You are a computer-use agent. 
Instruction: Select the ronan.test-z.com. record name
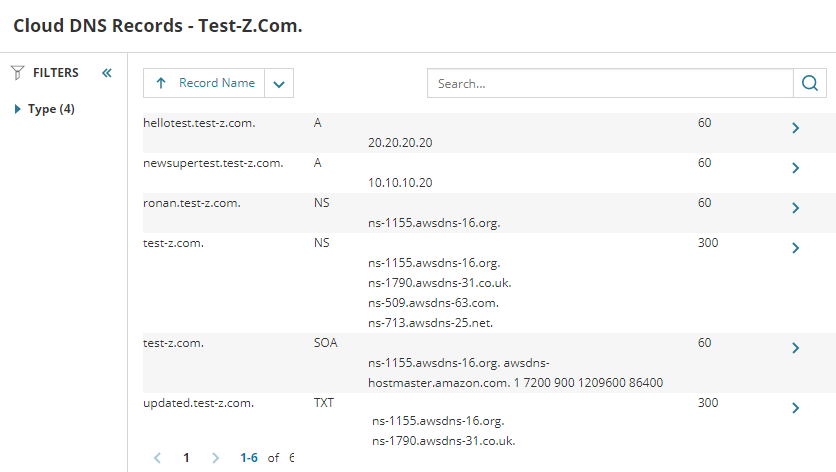[192, 203]
